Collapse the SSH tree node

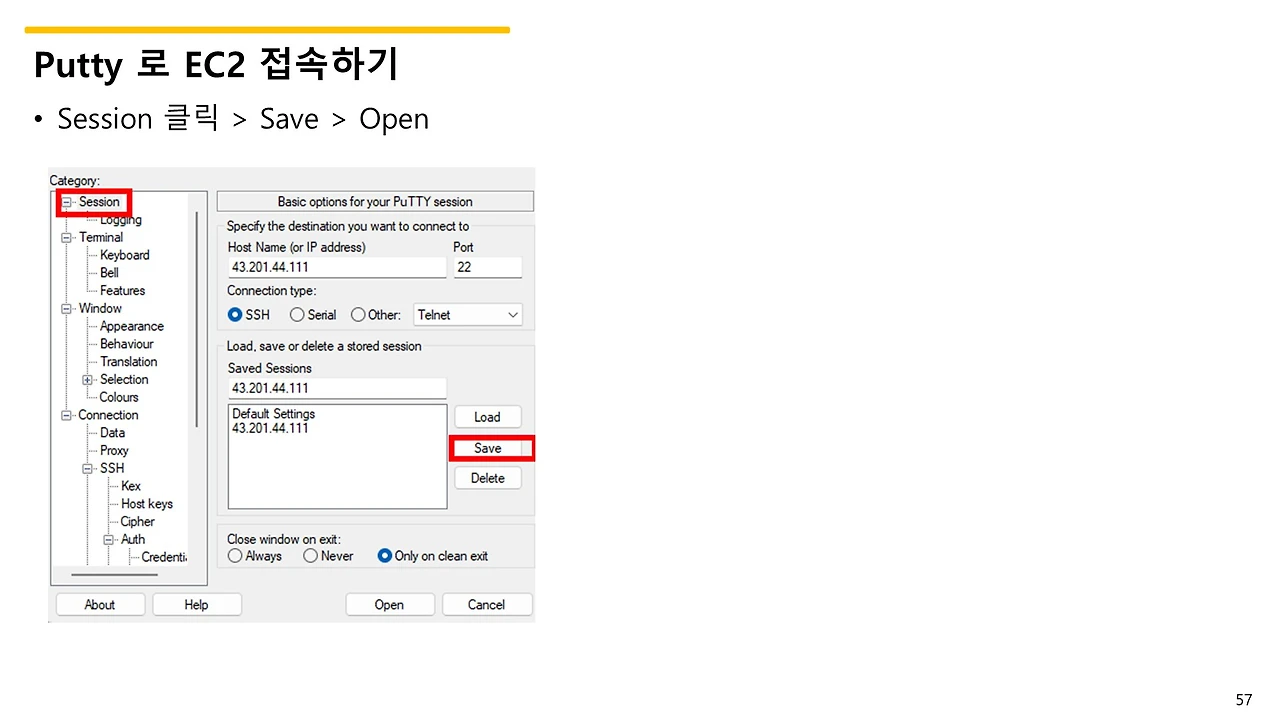pos(88,469)
